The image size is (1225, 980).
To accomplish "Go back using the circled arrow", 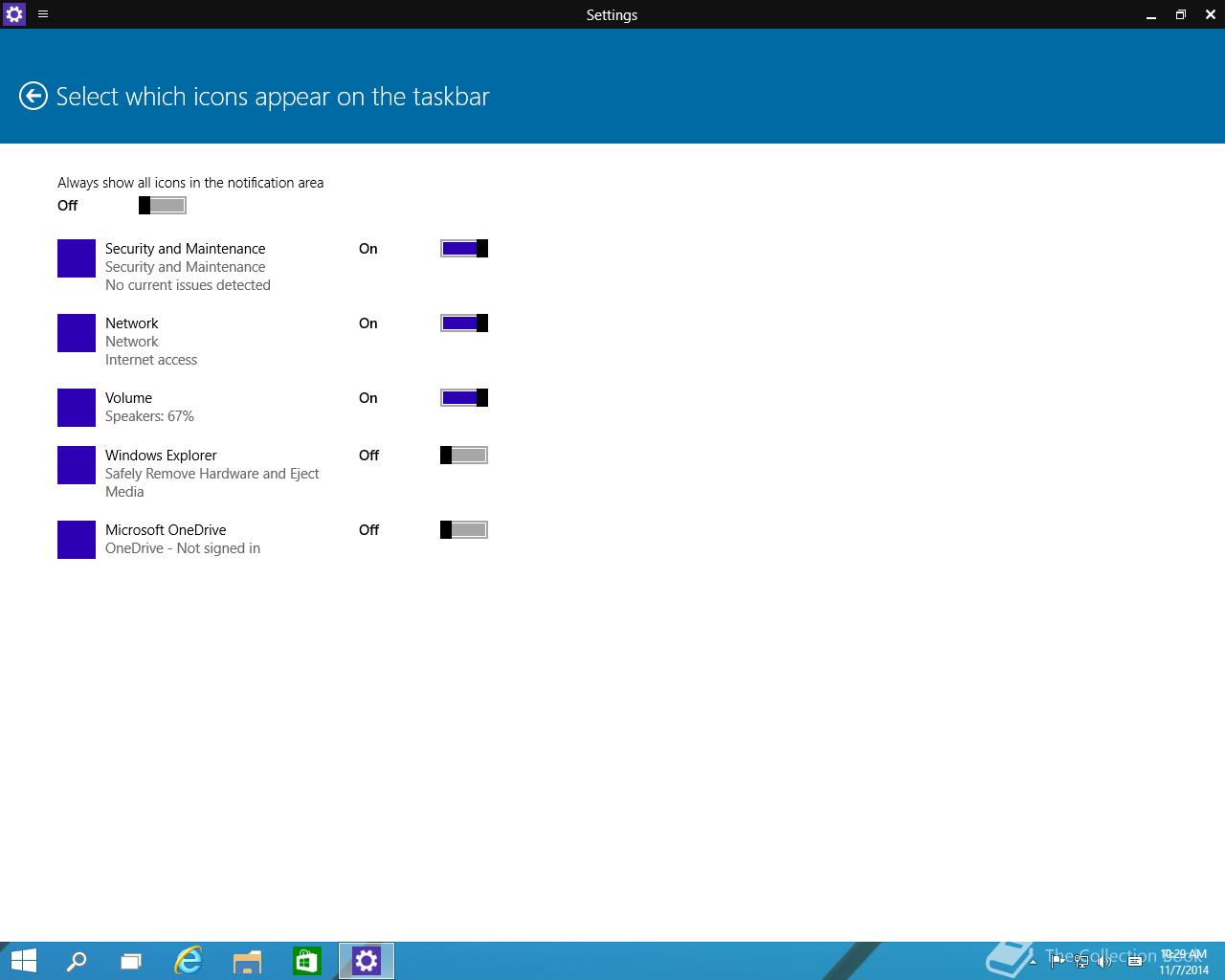I will tap(33, 96).
